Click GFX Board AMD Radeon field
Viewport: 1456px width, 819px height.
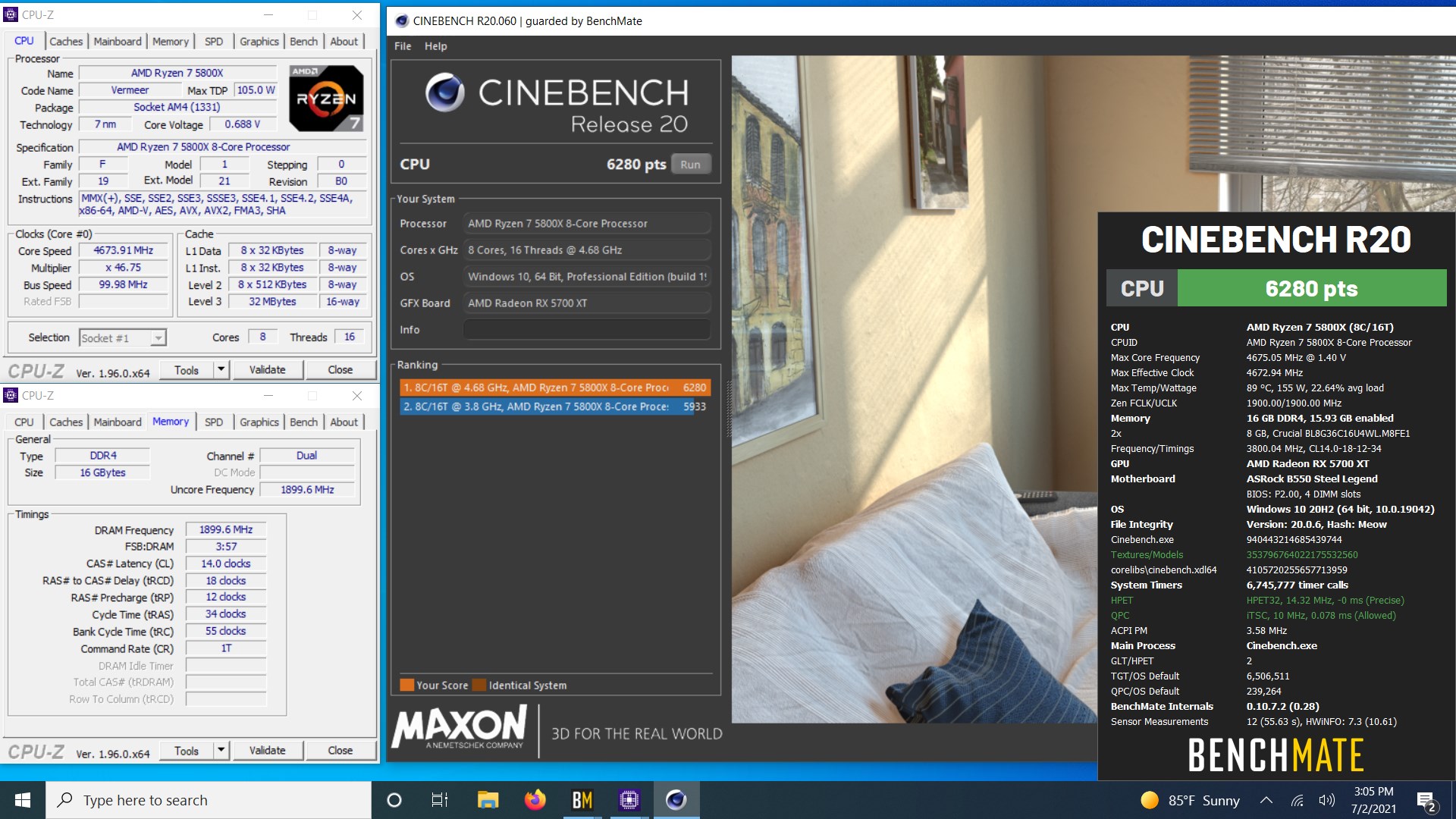tap(587, 303)
